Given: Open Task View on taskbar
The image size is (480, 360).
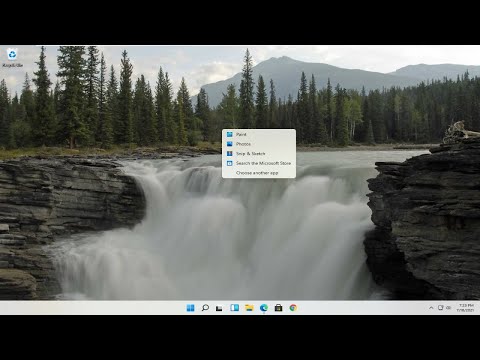Looking at the screenshot, I should click(x=219, y=308).
